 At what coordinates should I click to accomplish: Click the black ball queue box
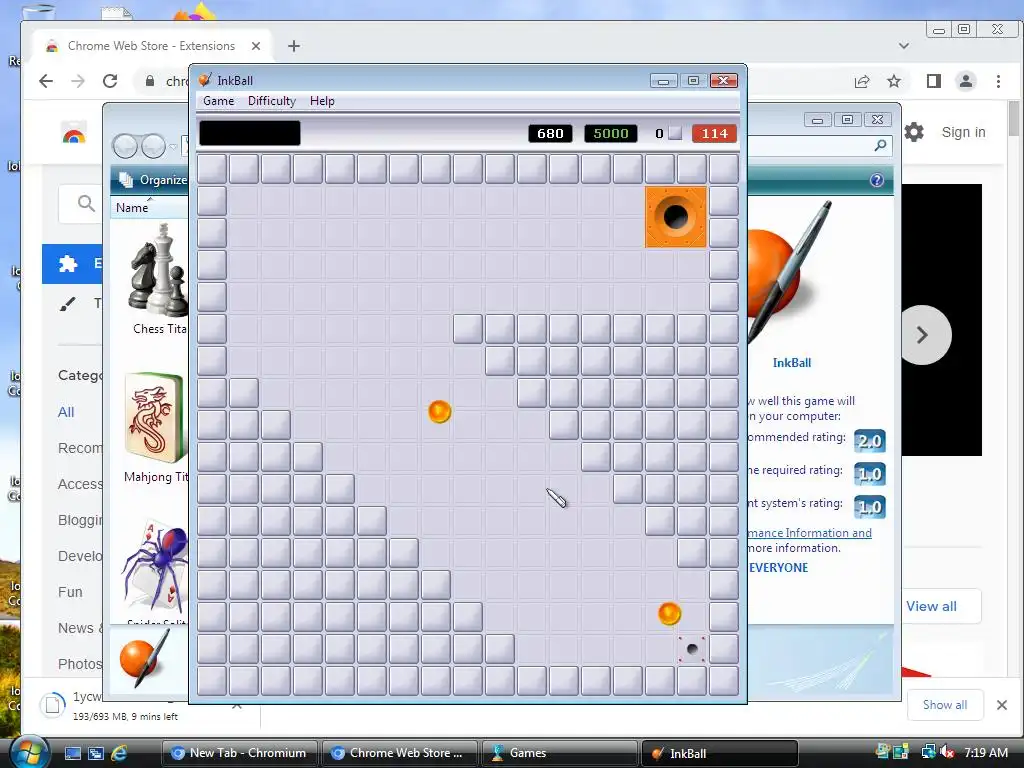(249, 133)
